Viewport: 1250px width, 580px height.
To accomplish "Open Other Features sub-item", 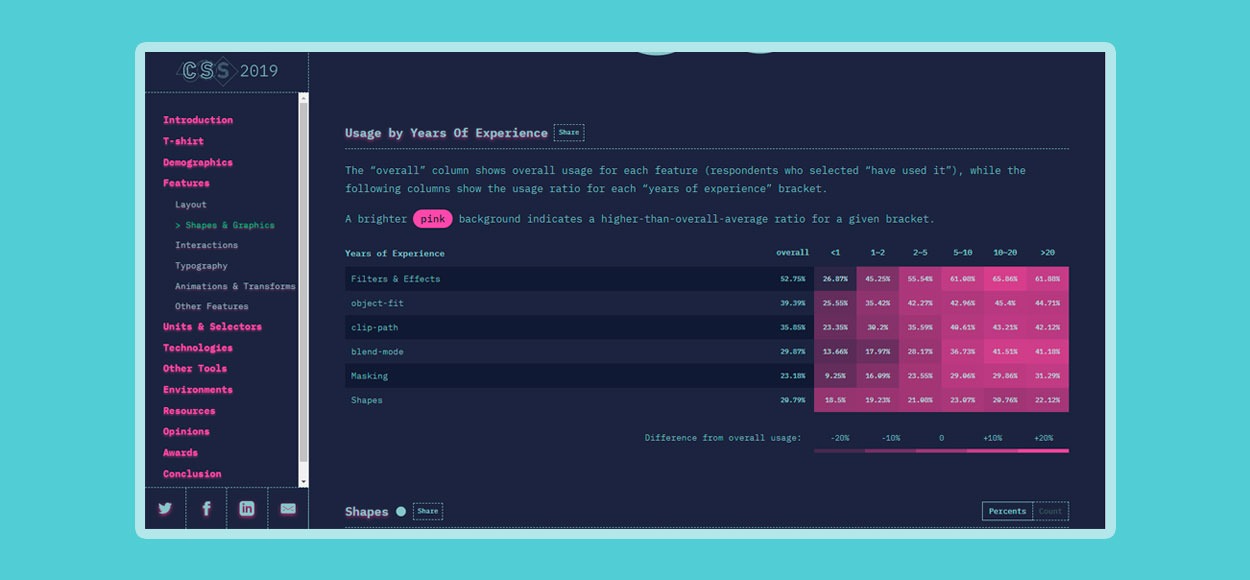I will click(x=212, y=307).
